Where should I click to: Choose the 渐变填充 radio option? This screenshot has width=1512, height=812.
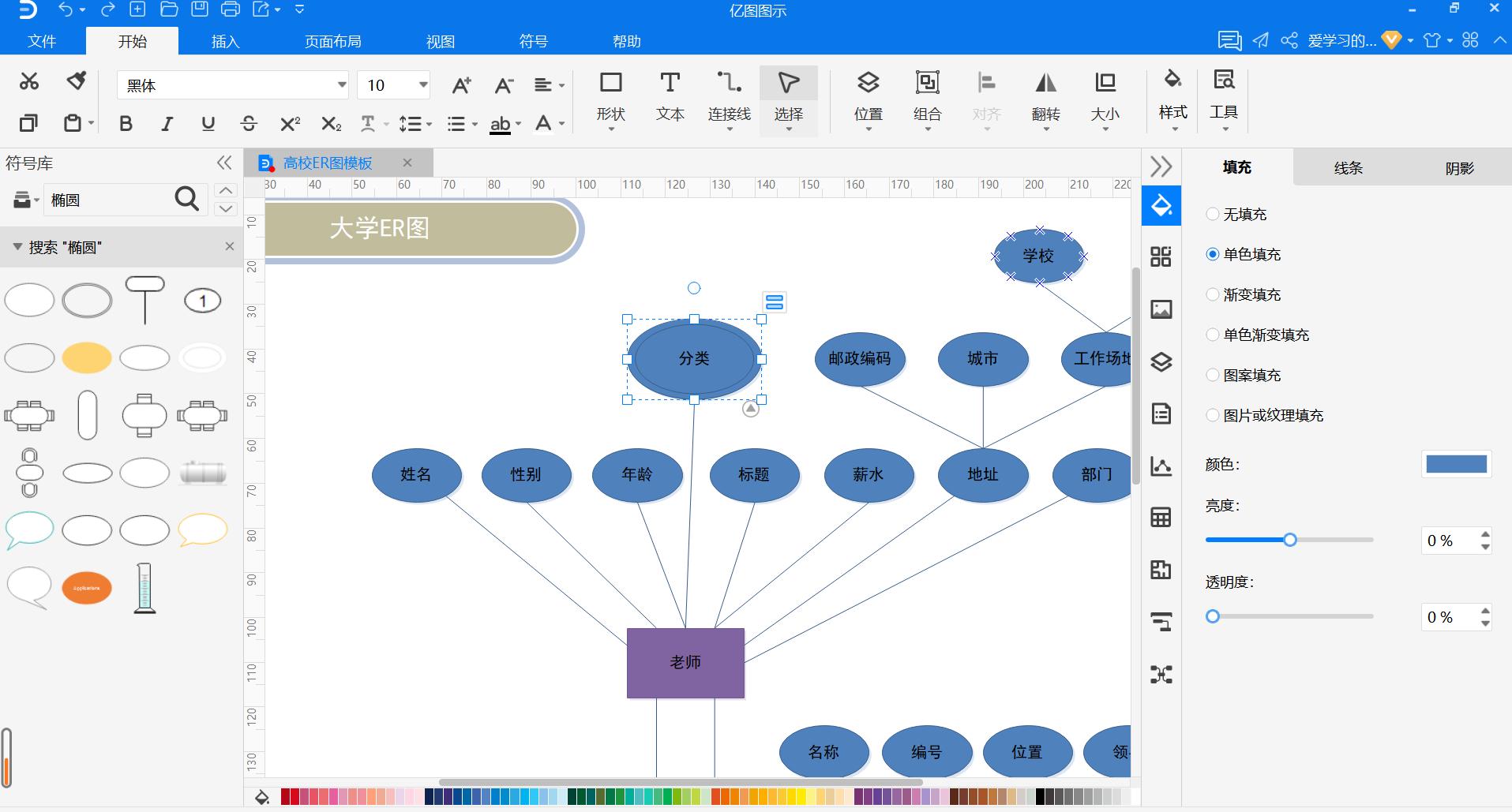1213,294
